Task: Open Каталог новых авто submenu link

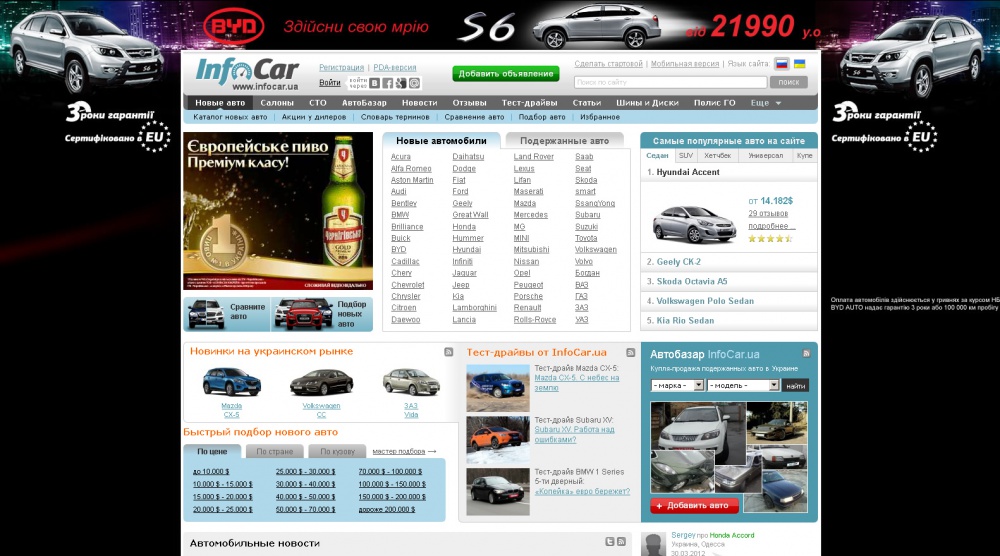Action: [230, 117]
